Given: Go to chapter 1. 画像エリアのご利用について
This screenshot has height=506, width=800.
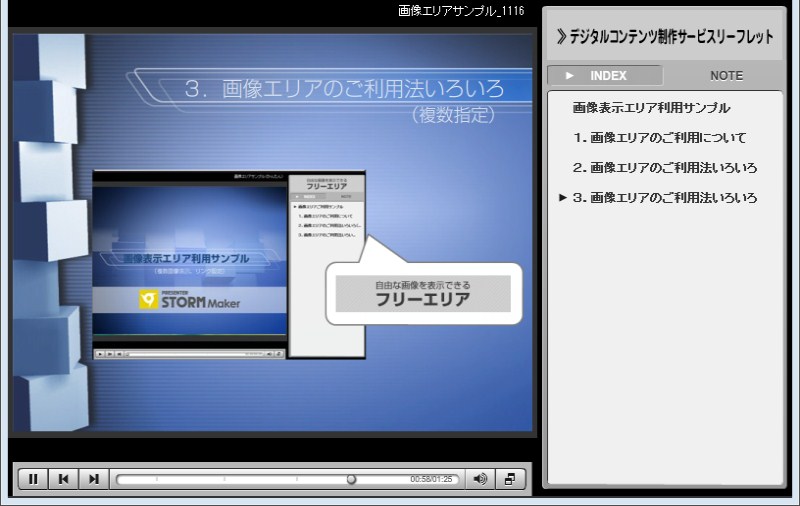Looking at the screenshot, I should [660, 138].
